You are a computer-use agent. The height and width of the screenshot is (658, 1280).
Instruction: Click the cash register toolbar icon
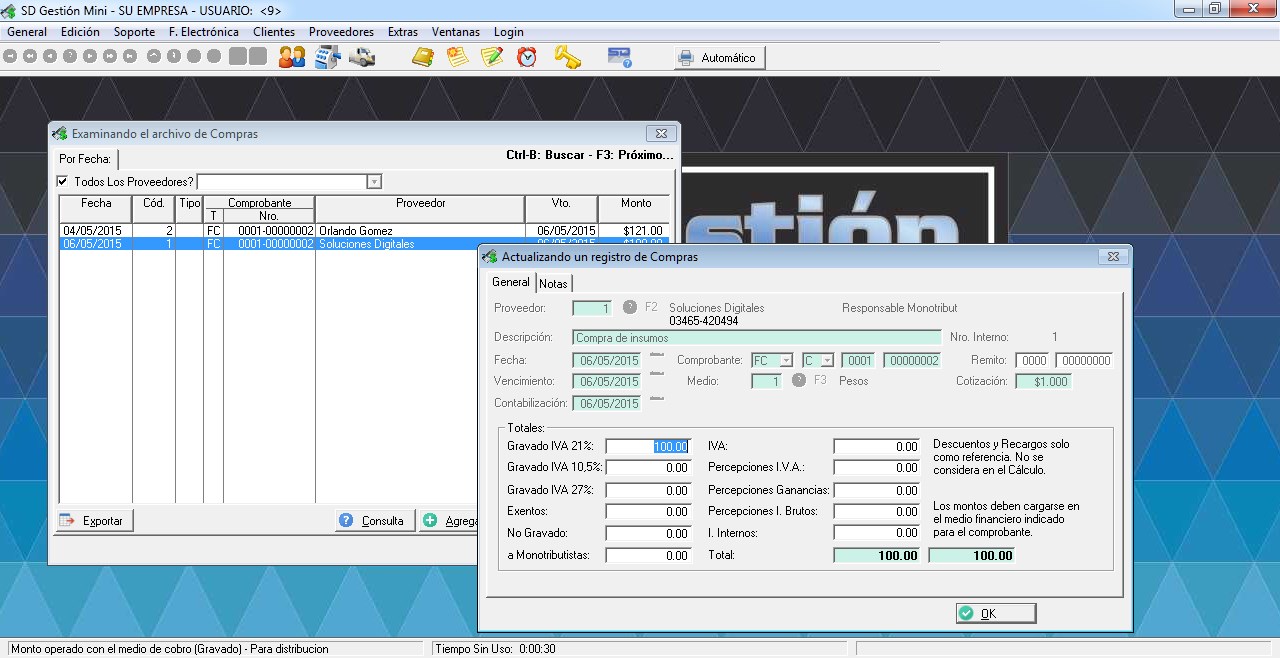327,57
